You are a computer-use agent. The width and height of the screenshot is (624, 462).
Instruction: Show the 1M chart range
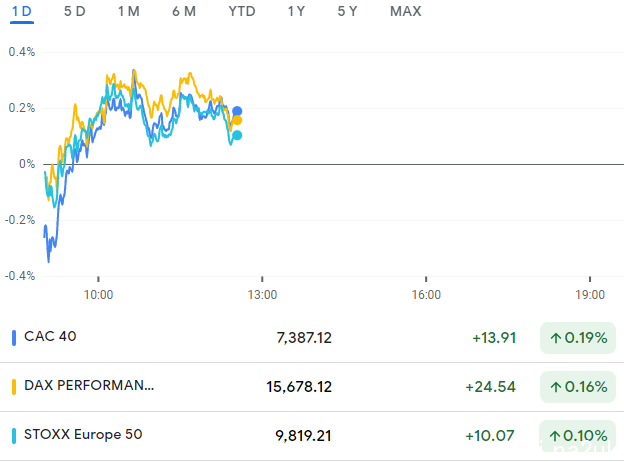(128, 12)
